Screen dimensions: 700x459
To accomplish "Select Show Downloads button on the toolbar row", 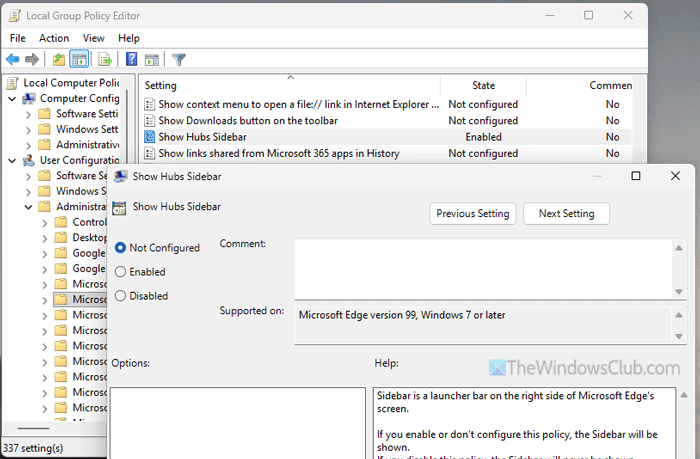I will 387,121.
